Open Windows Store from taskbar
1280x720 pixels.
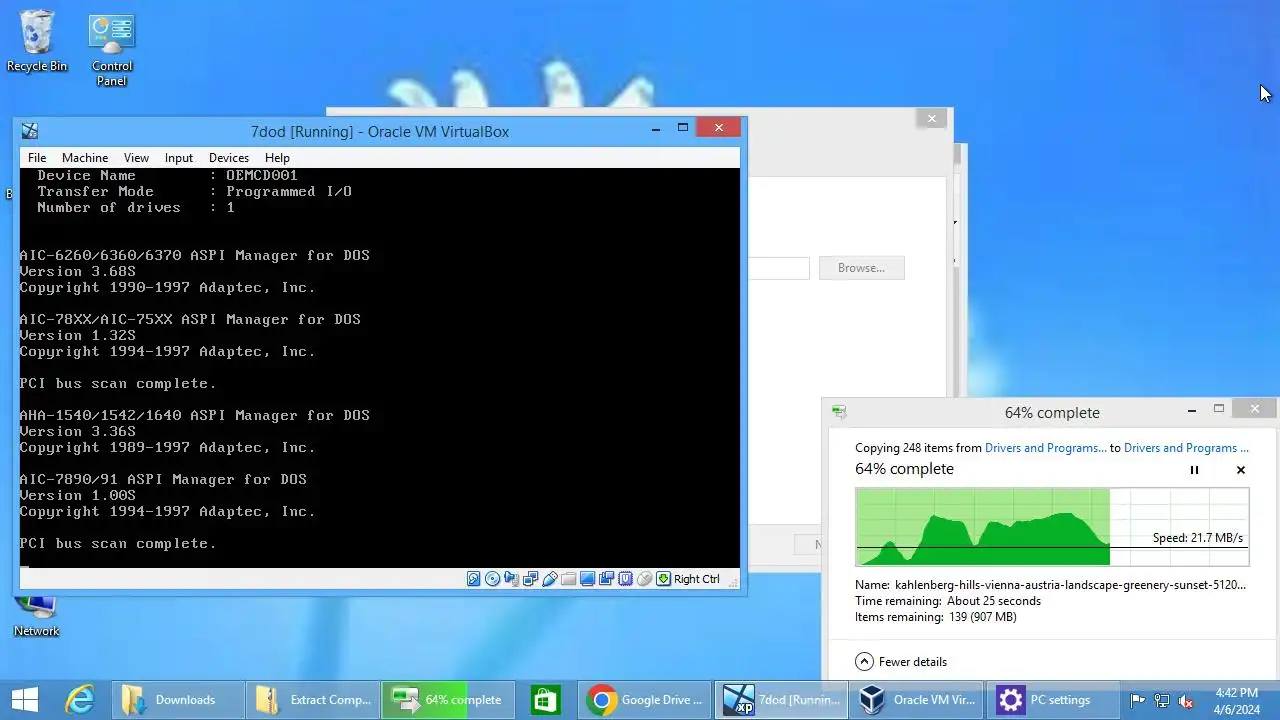pos(545,700)
